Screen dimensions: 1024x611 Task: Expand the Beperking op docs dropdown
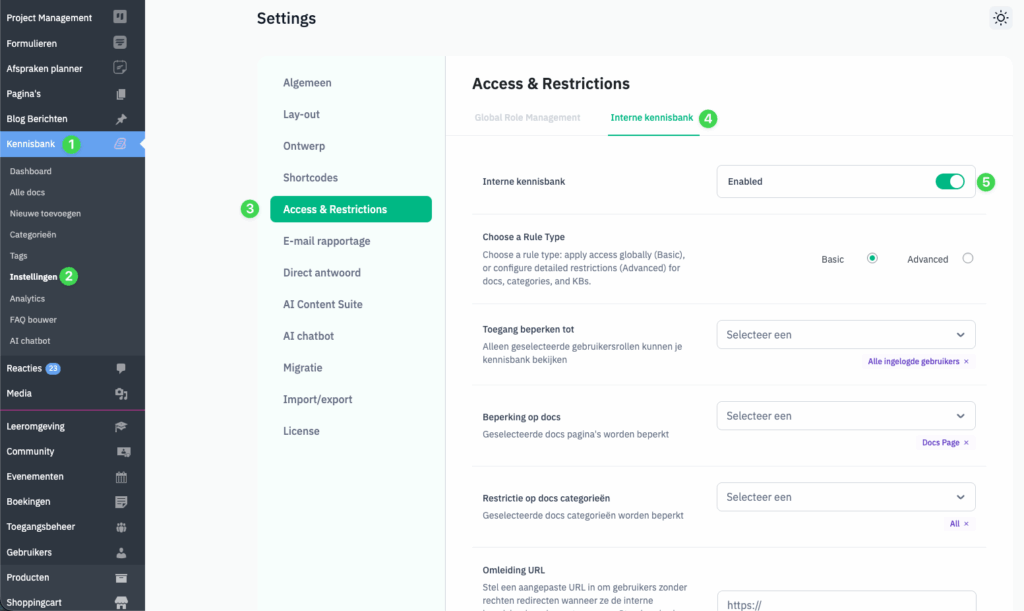click(845, 416)
